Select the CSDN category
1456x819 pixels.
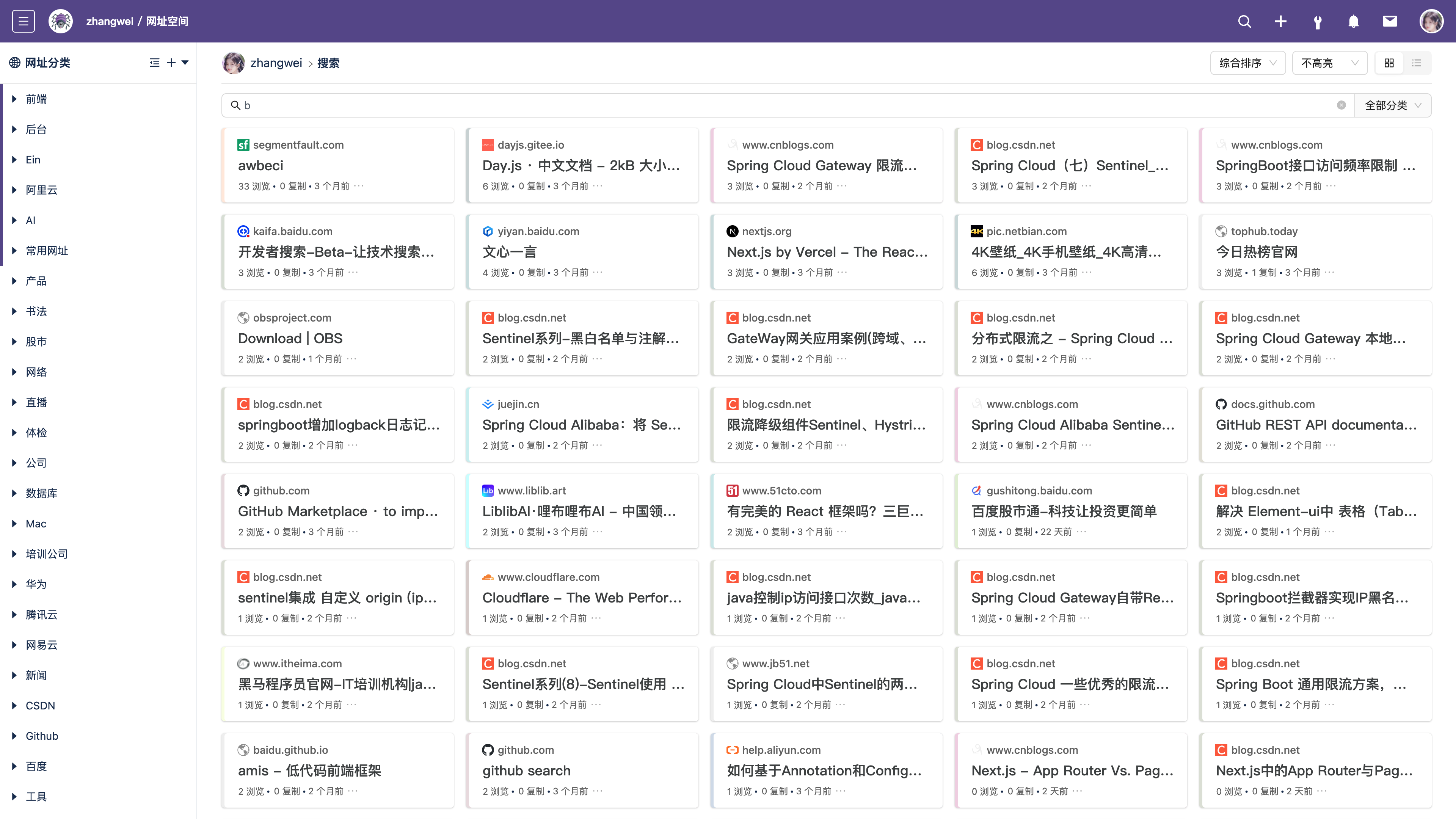(x=41, y=705)
